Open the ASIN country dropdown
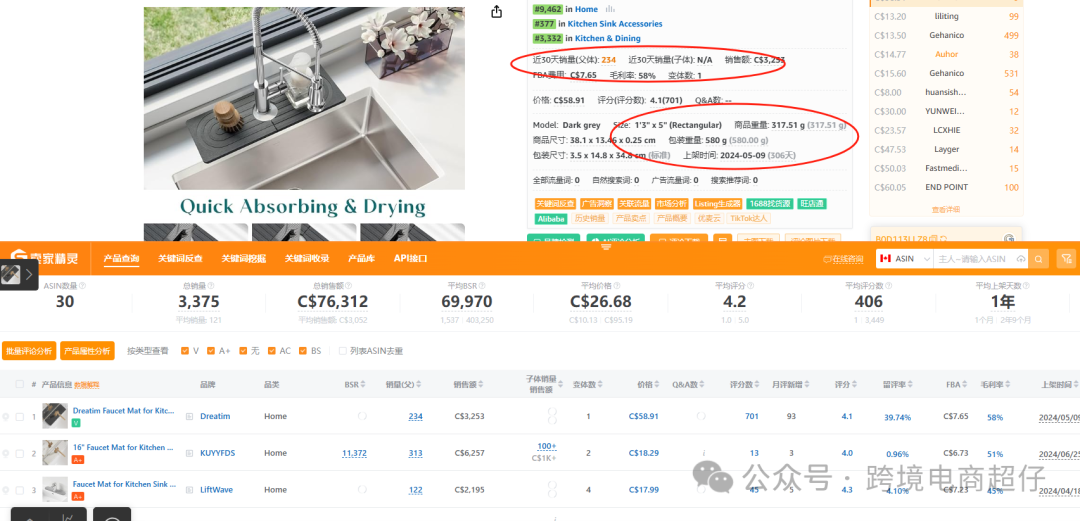The width and height of the screenshot is (1080, 521). [x=904, y=259]
